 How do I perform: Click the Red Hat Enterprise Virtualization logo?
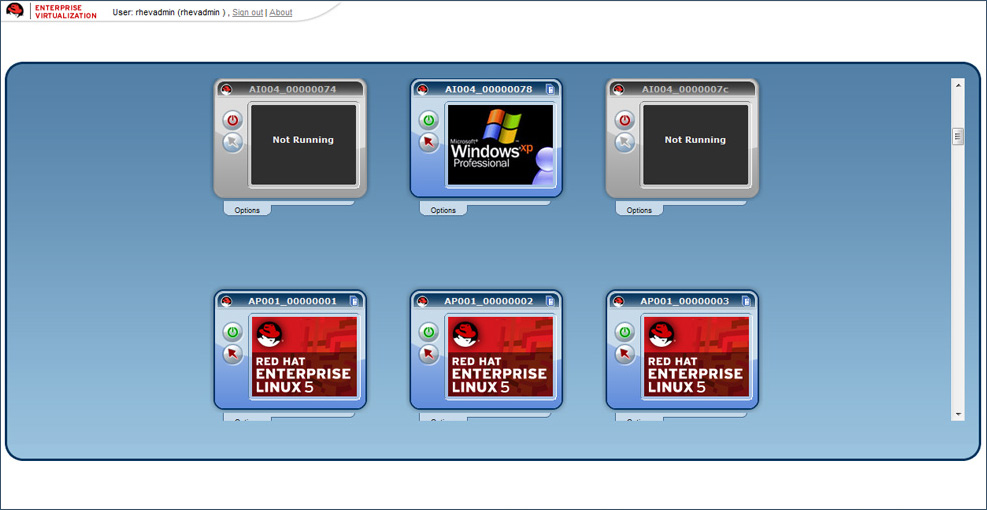[52, 11]
